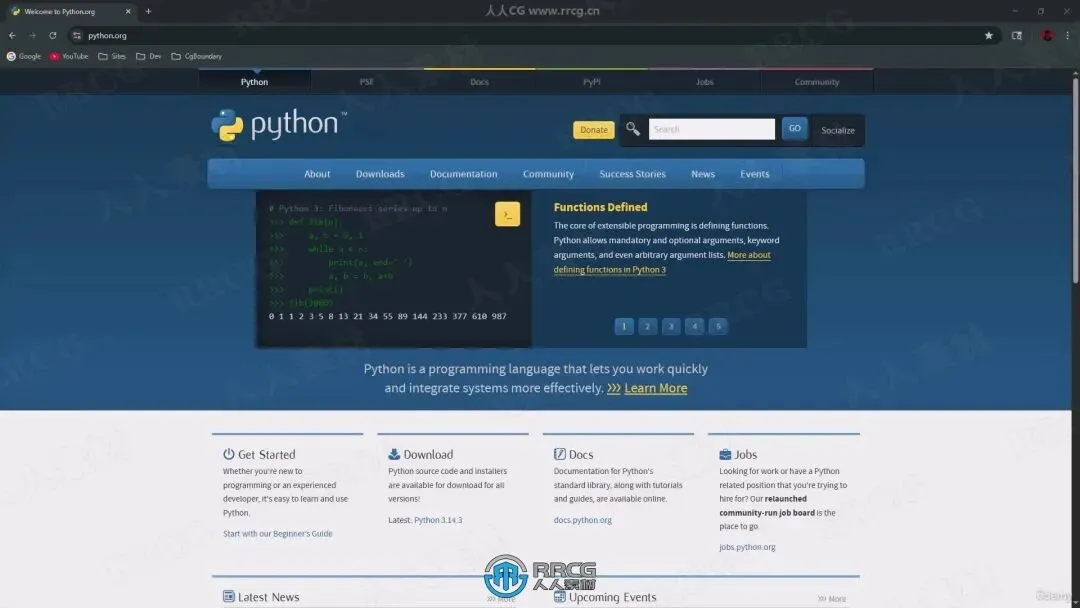The height and width of the screenshot is (608, 1080).
Task: Open the jobs.python.org link
Action: click(747, 547)
